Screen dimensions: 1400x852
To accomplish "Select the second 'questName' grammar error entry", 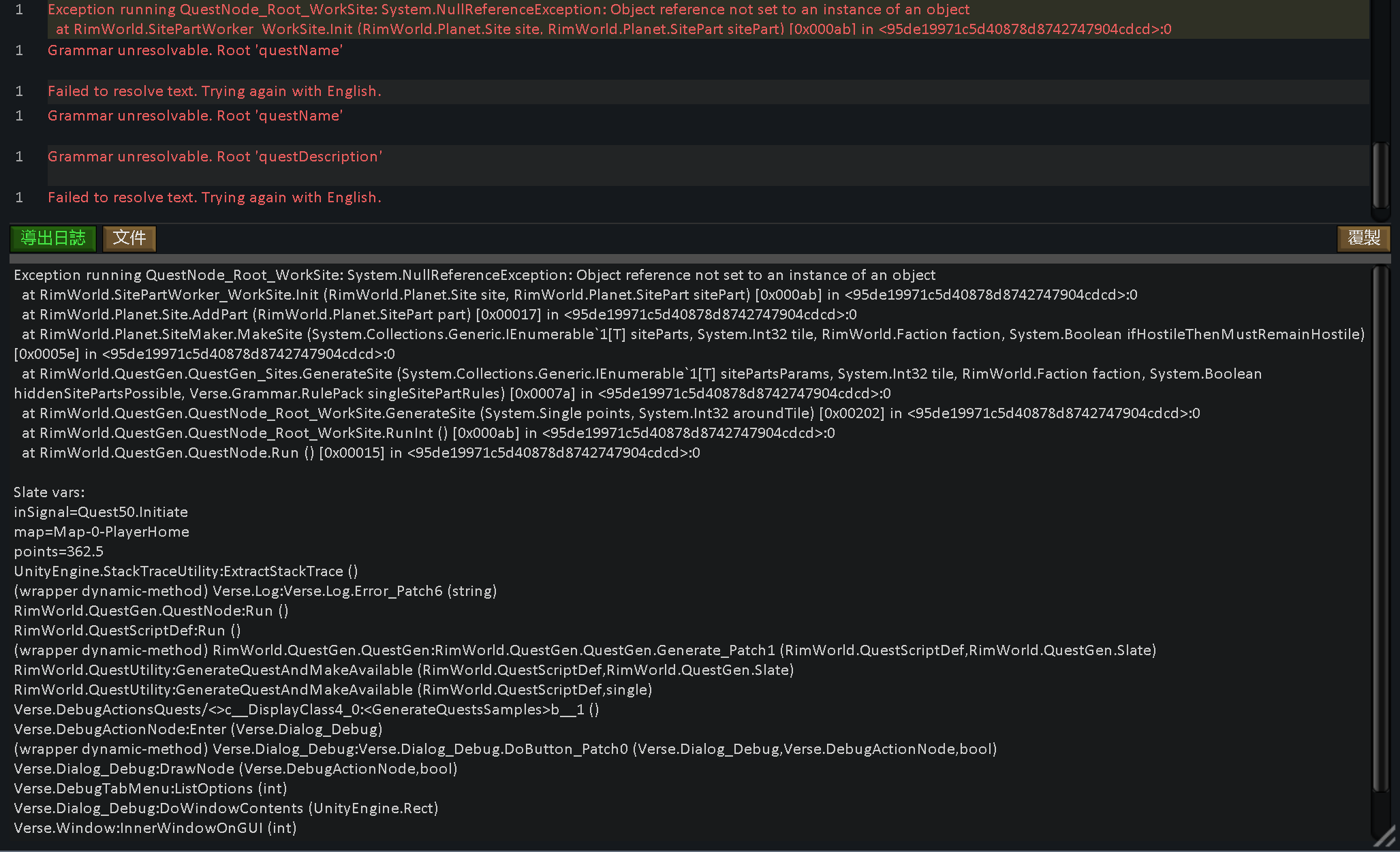I will (195, 116).
